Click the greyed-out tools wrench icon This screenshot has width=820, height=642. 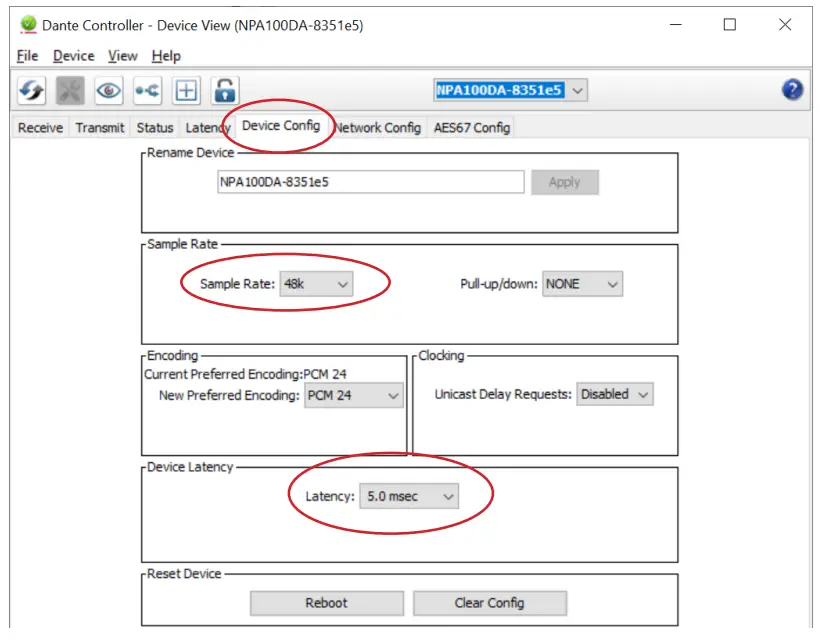point(70,90)
